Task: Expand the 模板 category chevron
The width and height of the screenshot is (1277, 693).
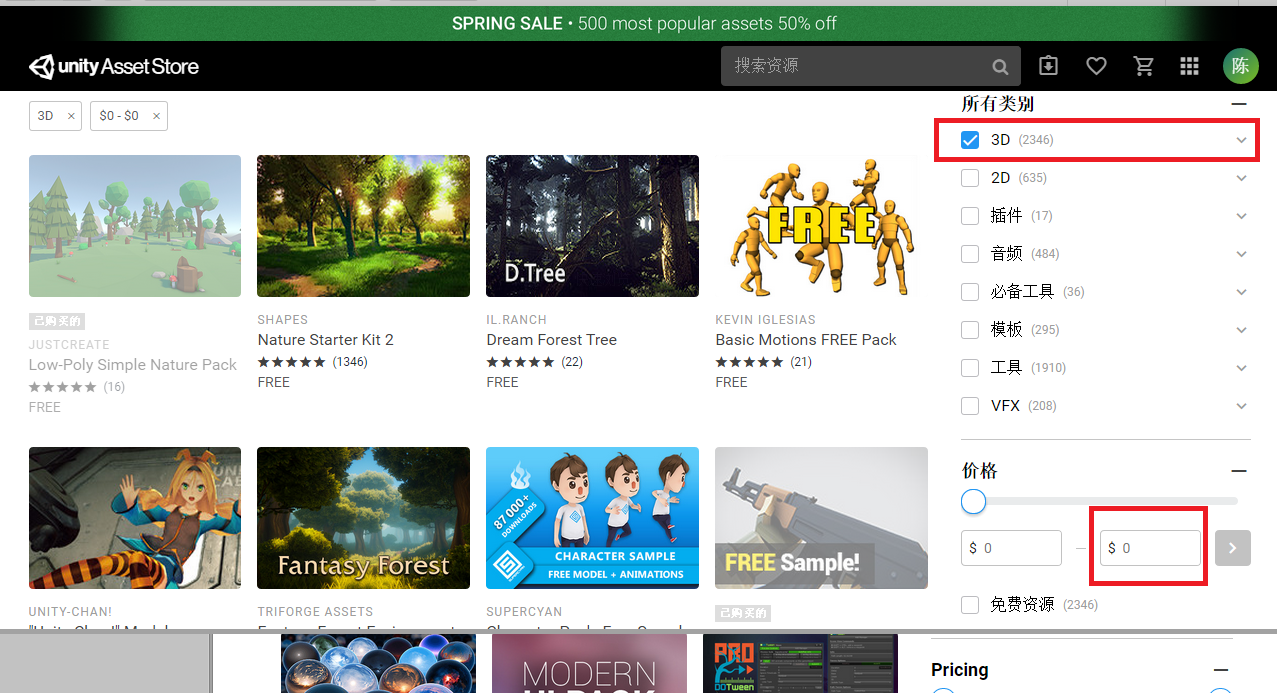Action: coord(1241,330)
